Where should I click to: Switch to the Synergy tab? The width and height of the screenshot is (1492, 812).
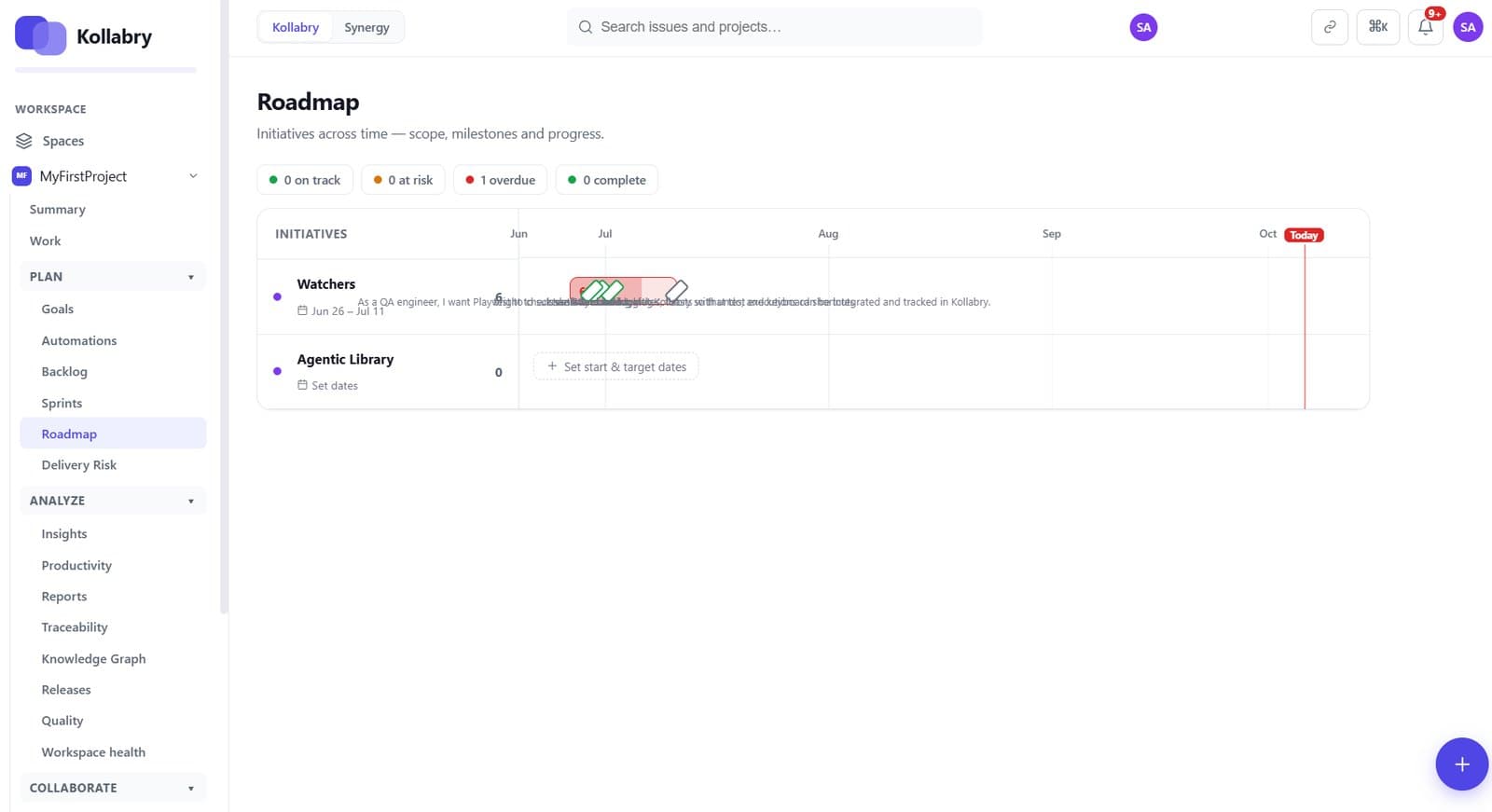pos(366,27)
